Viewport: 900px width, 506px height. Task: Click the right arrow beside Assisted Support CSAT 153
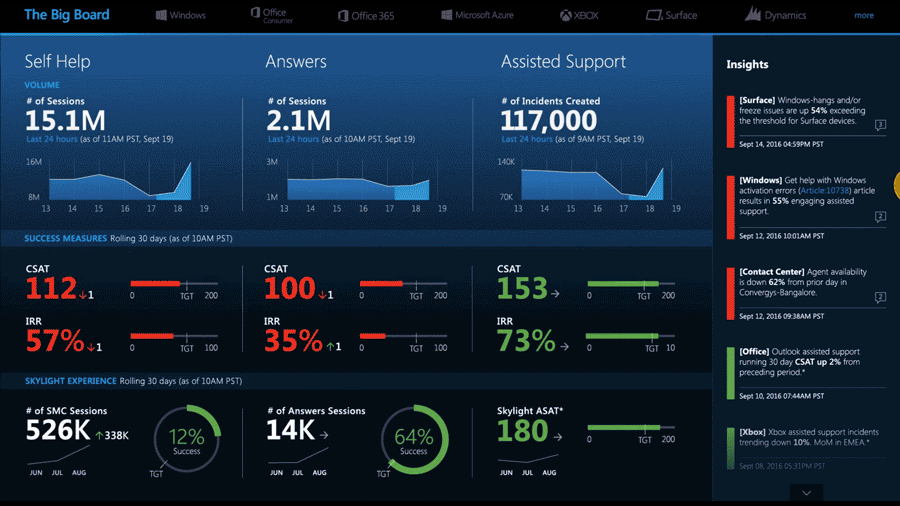point(555,294)
